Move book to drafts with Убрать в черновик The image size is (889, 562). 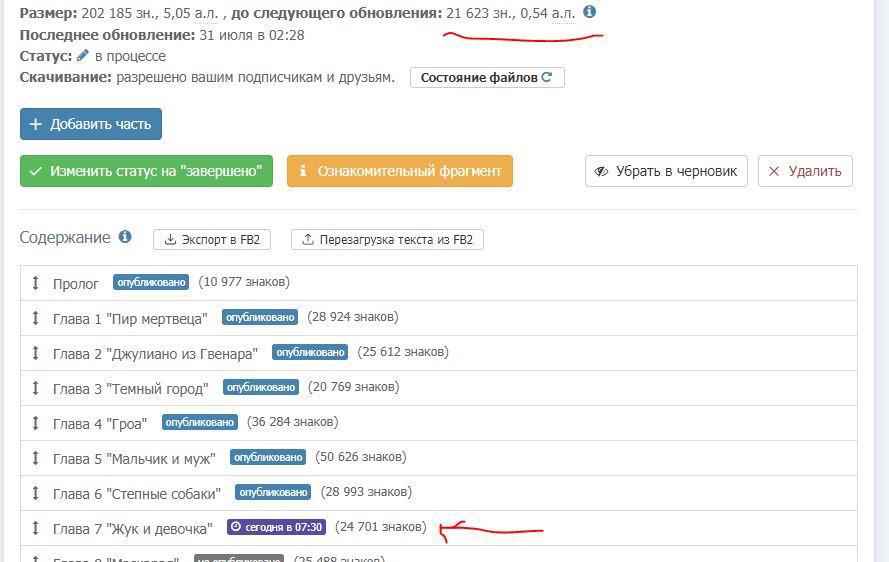click(x=666, y=171)
